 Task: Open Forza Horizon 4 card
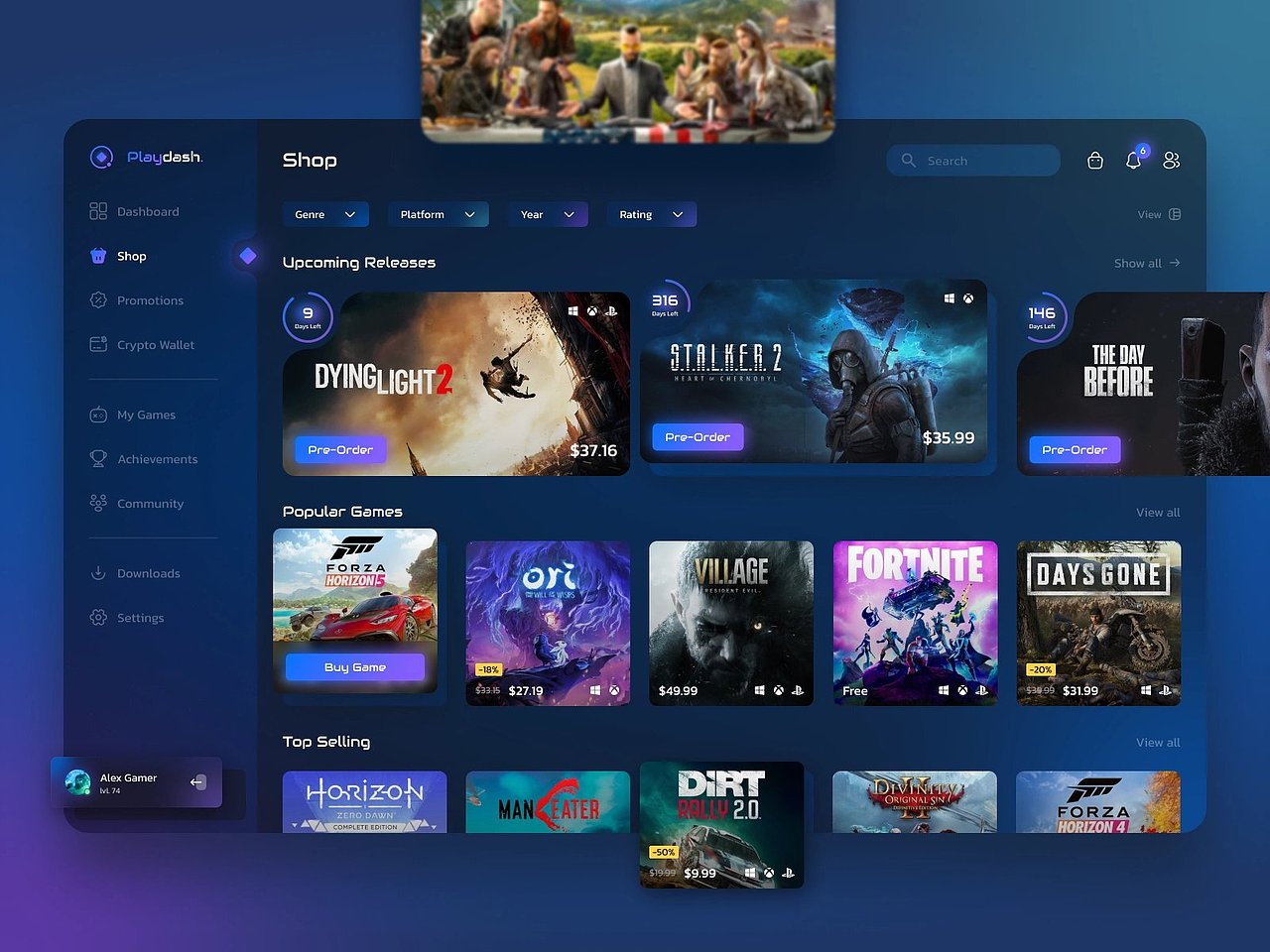pos(1098,802)
